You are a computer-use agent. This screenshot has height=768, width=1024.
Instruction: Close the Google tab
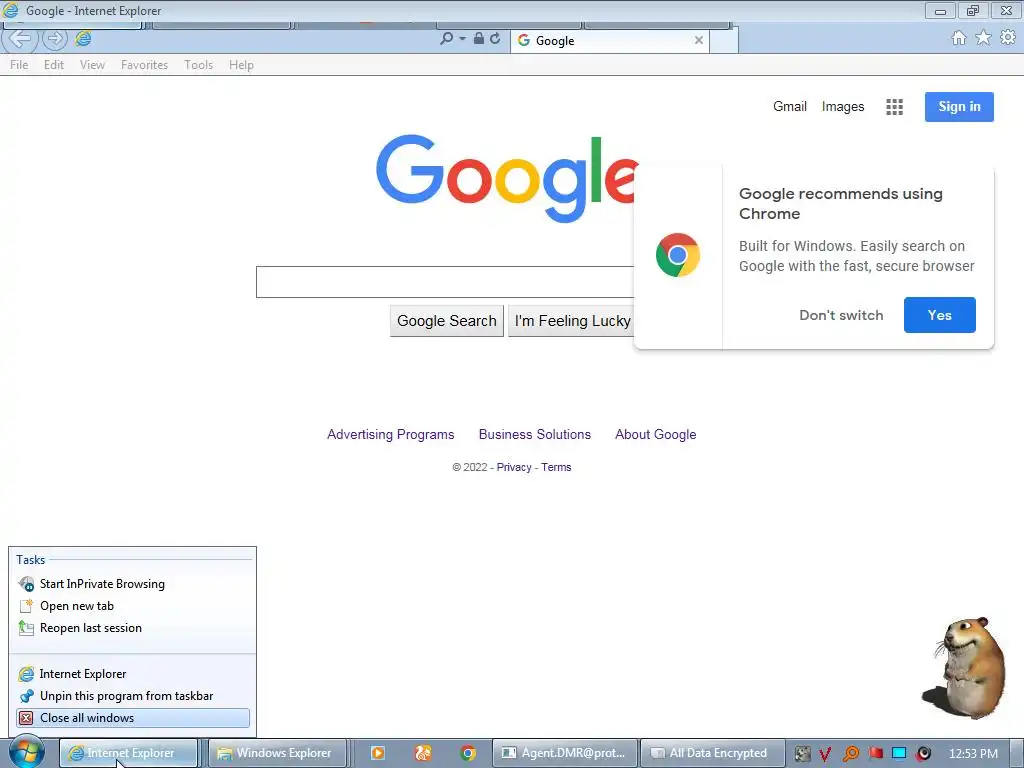[x=699, y=40]
